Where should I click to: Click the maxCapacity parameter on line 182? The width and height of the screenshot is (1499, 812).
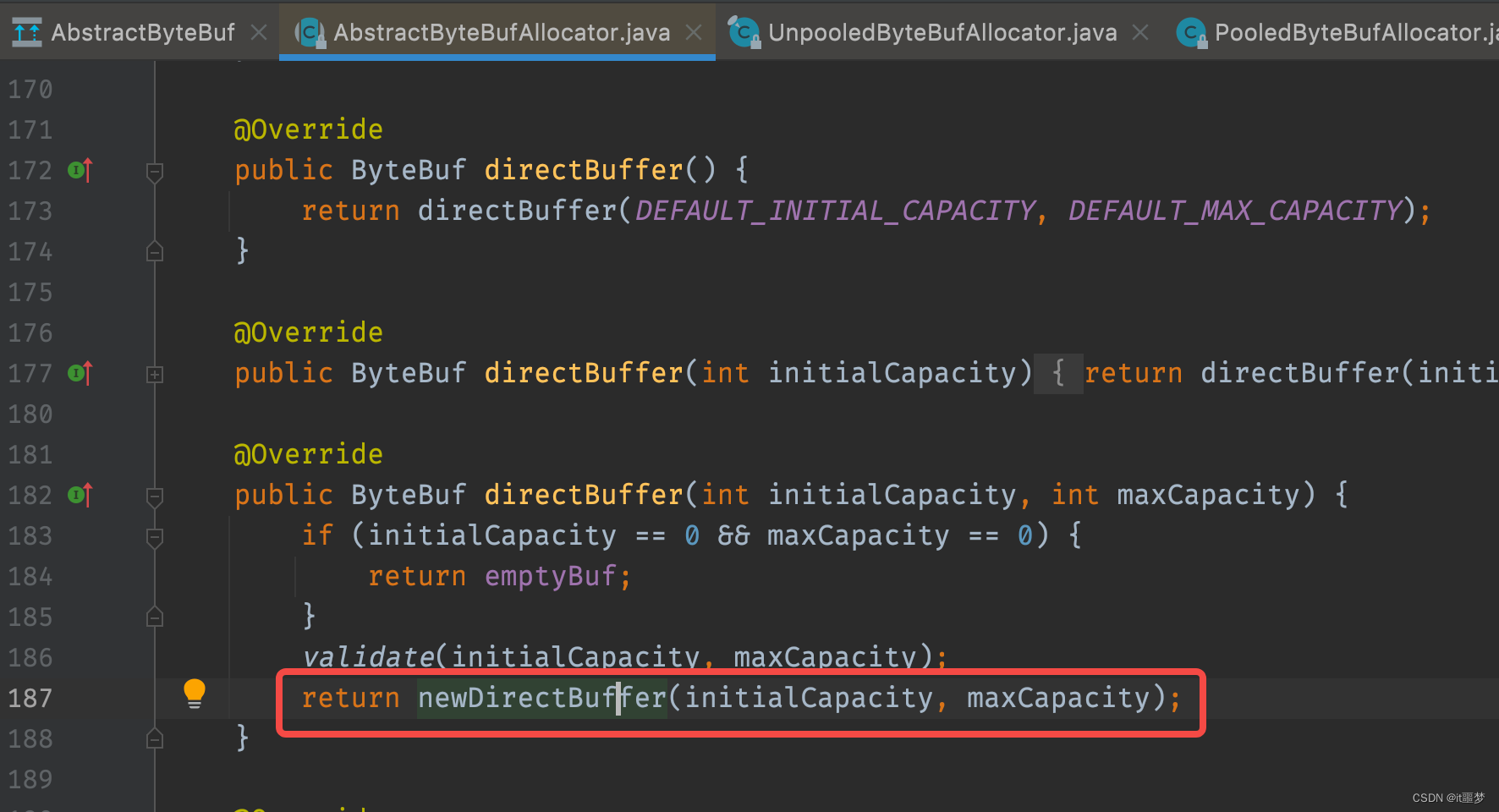[1208, 495]
